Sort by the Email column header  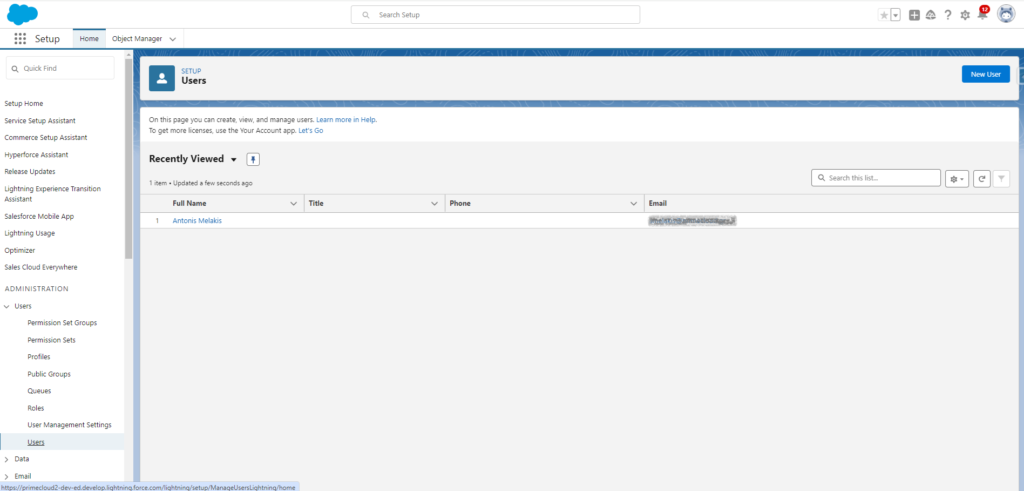[x=658, y=204]
